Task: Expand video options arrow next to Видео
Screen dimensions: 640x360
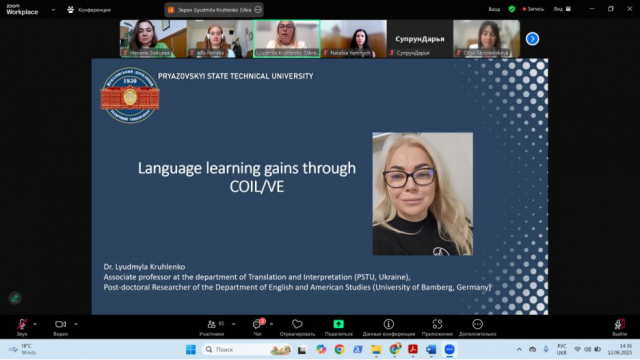Action: point(76,324)
